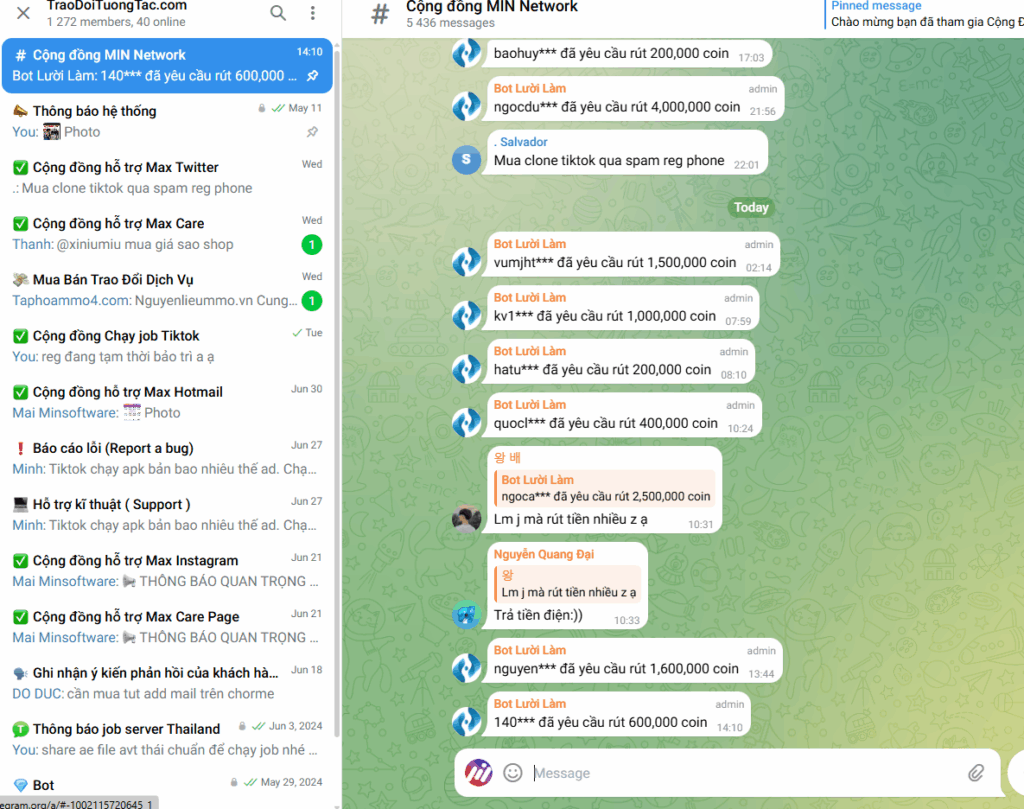
Task: Jump to the quoted 'ngoca*** đã yêu cầu rút 2,500,000 coin' reply
Action: tap(605, 488)
